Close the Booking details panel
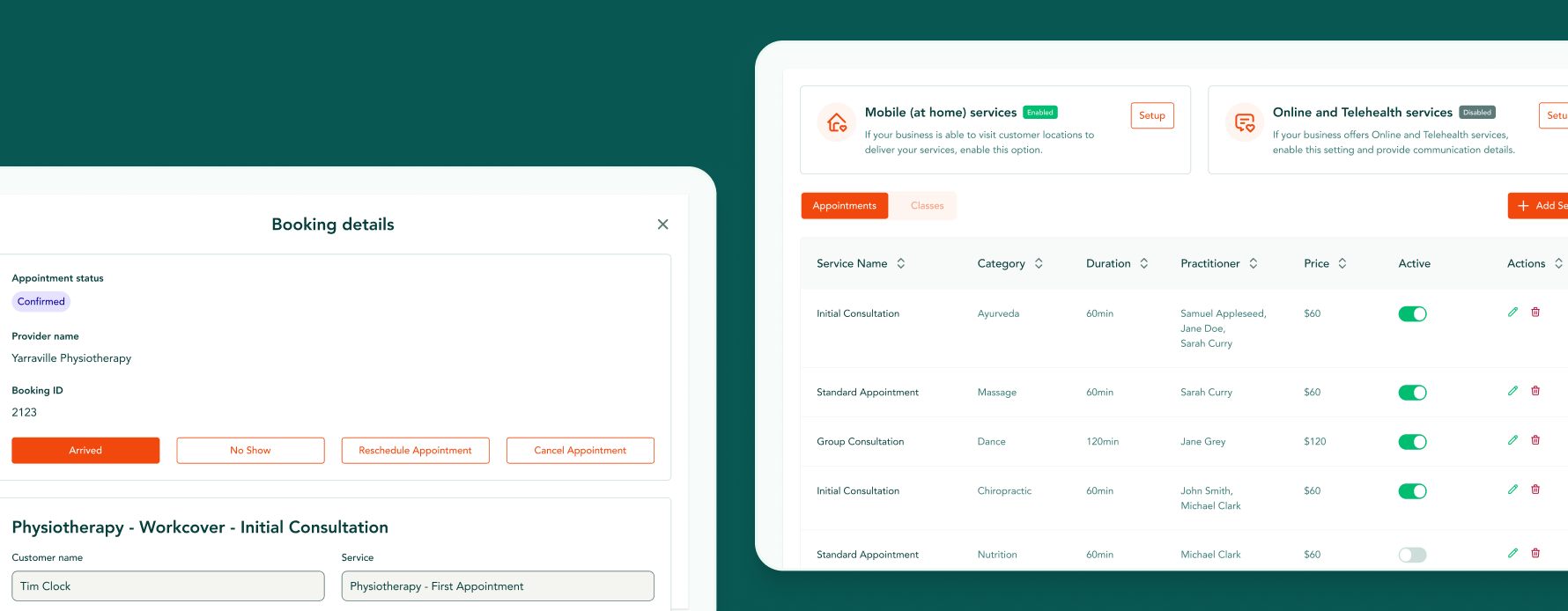This screenshot has height=611, width=1568. pos(662,225)
